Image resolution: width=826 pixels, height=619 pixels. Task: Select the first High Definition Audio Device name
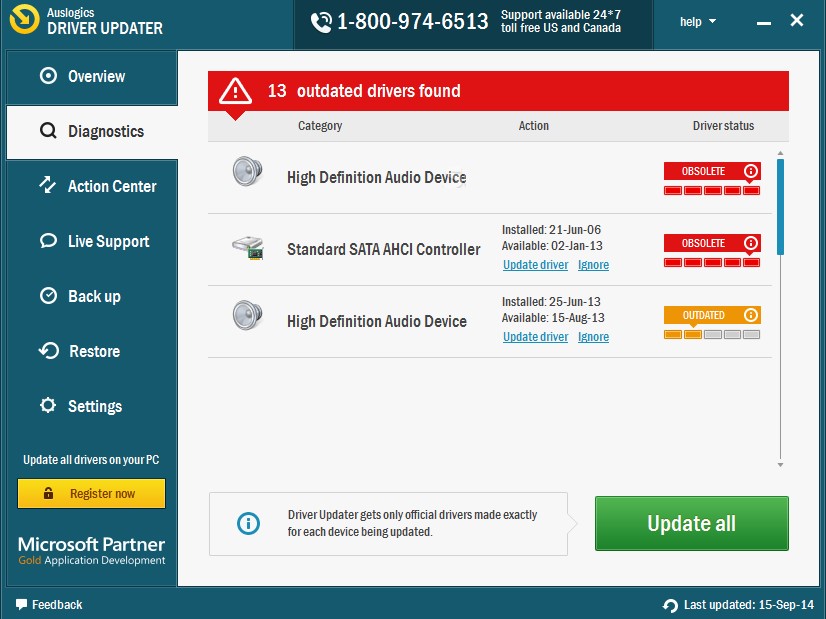[x=377, y=178]
